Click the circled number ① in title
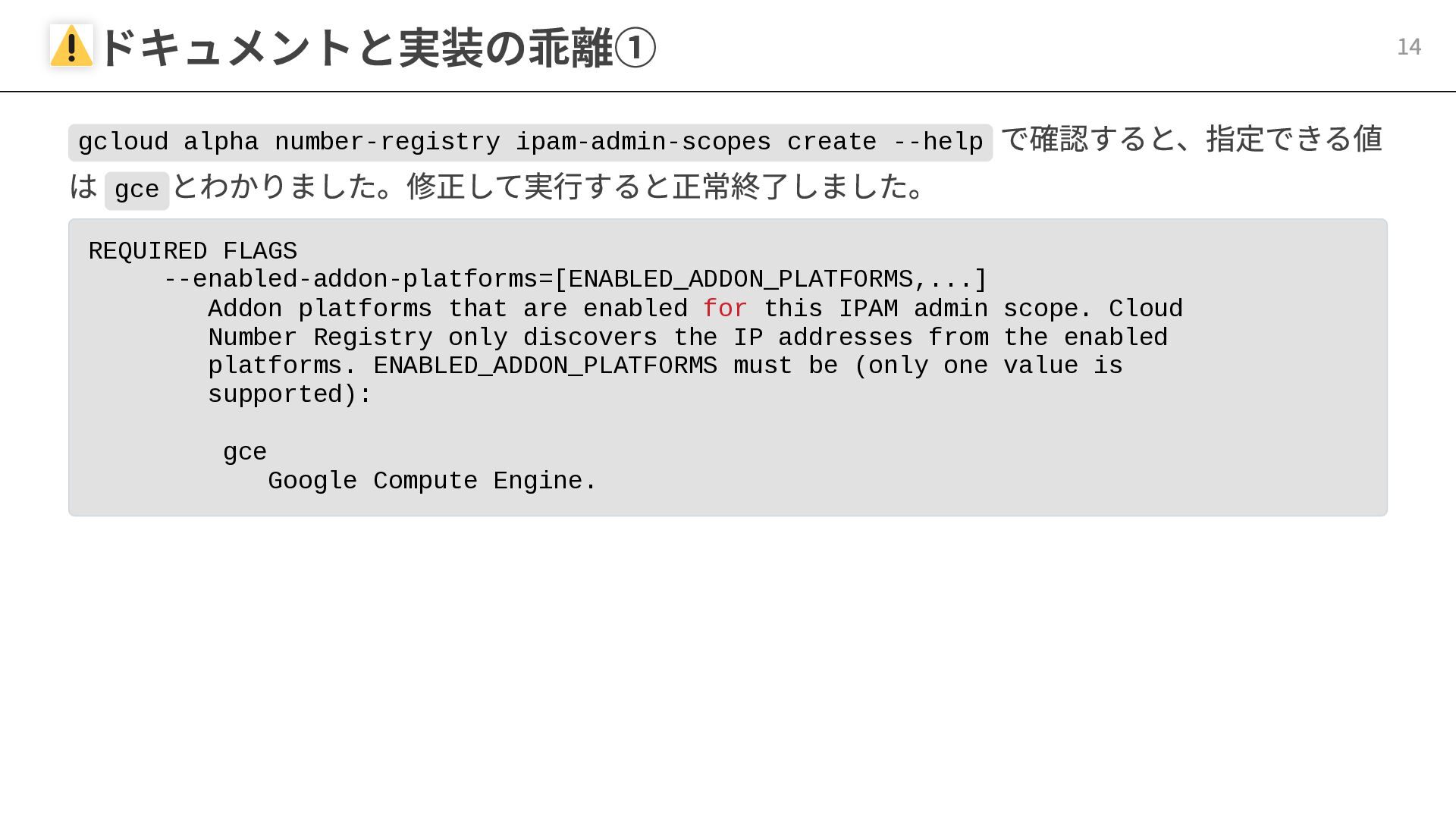This screenshot has width=1456, height=819. pyautogui.click(x=635, y=48)
